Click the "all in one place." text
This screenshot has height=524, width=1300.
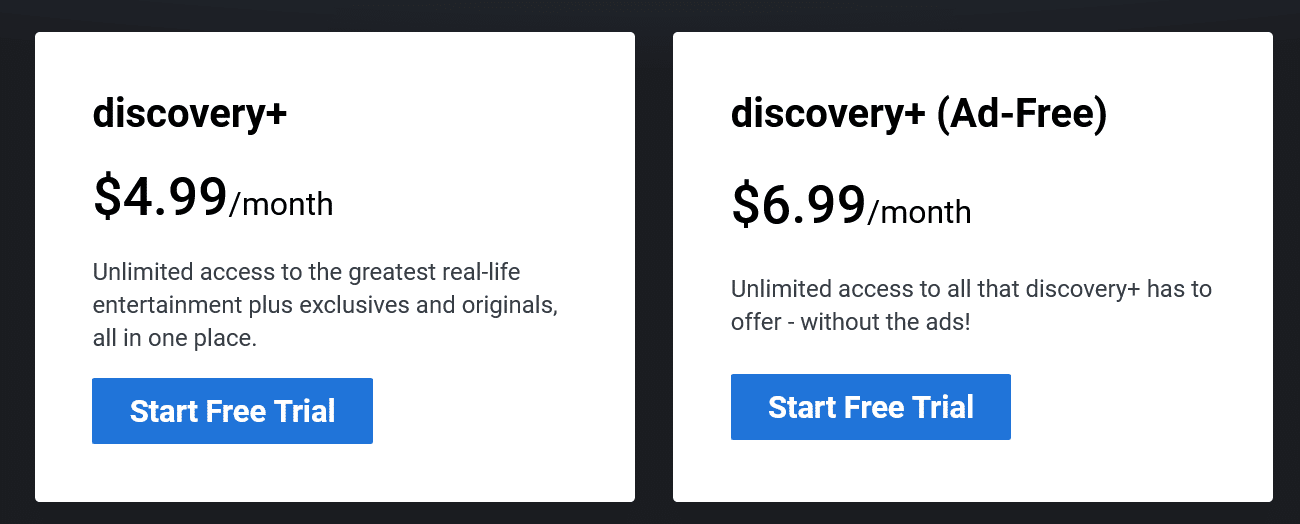tap(175, 338)
